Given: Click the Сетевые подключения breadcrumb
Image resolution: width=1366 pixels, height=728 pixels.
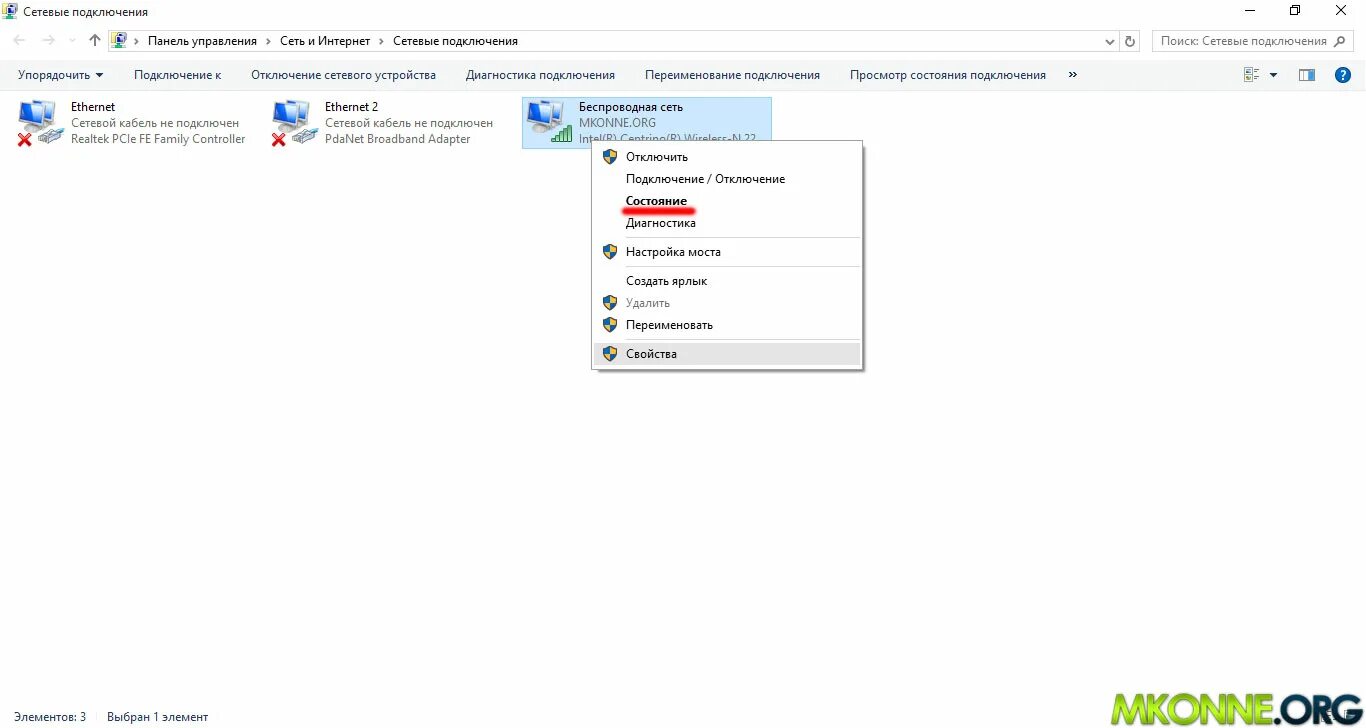Looking at the screenshot, I should (455, 41).
